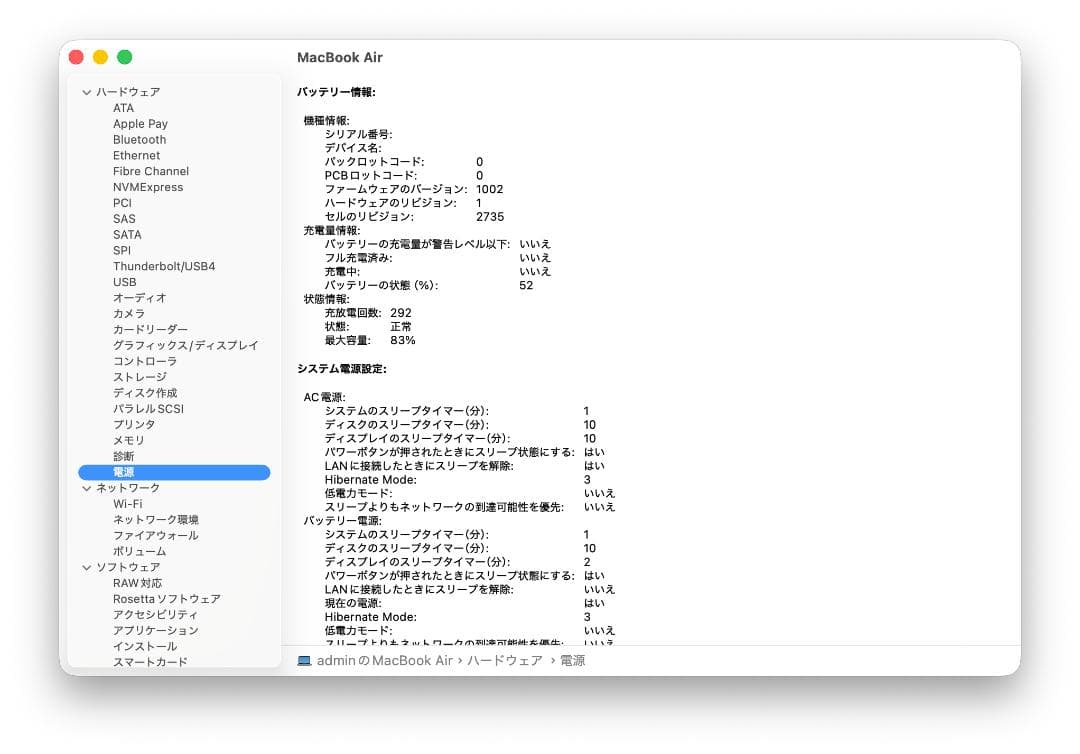Maximize the window with green button
Viewport: 1080px width, 754px height.
click(x=125, y=57)
